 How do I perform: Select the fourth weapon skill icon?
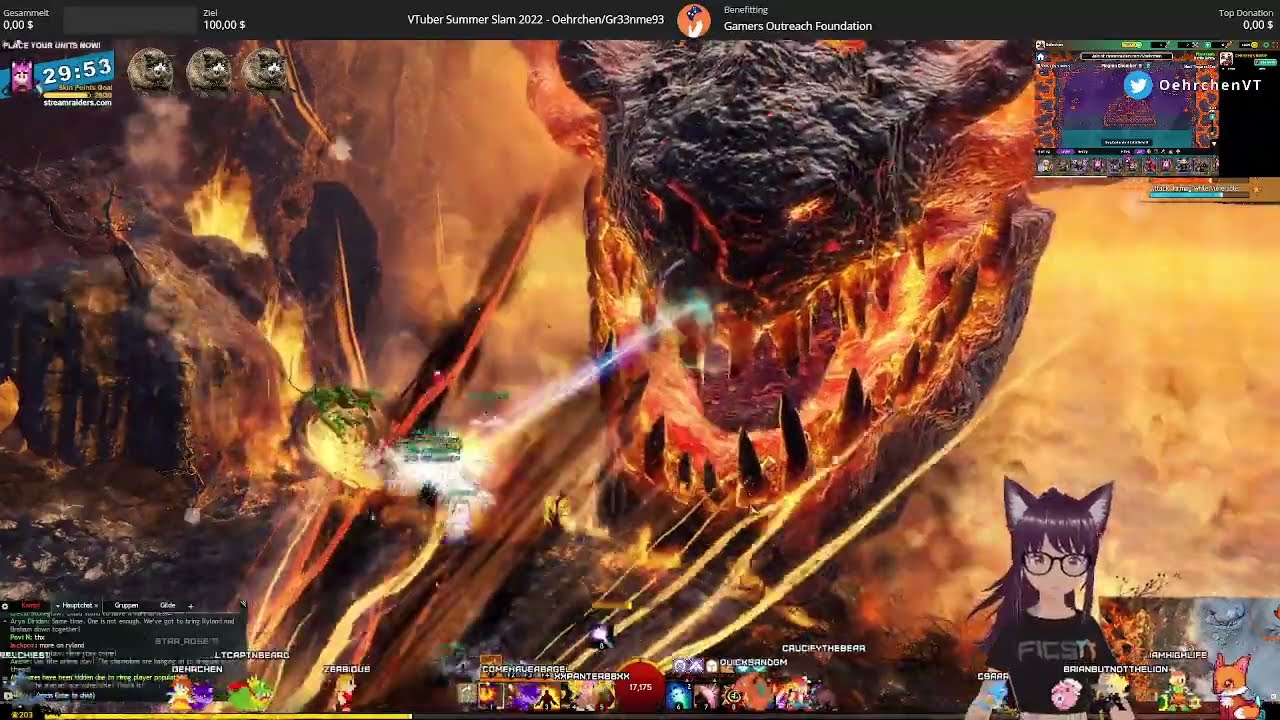click(x=575, y=696)
